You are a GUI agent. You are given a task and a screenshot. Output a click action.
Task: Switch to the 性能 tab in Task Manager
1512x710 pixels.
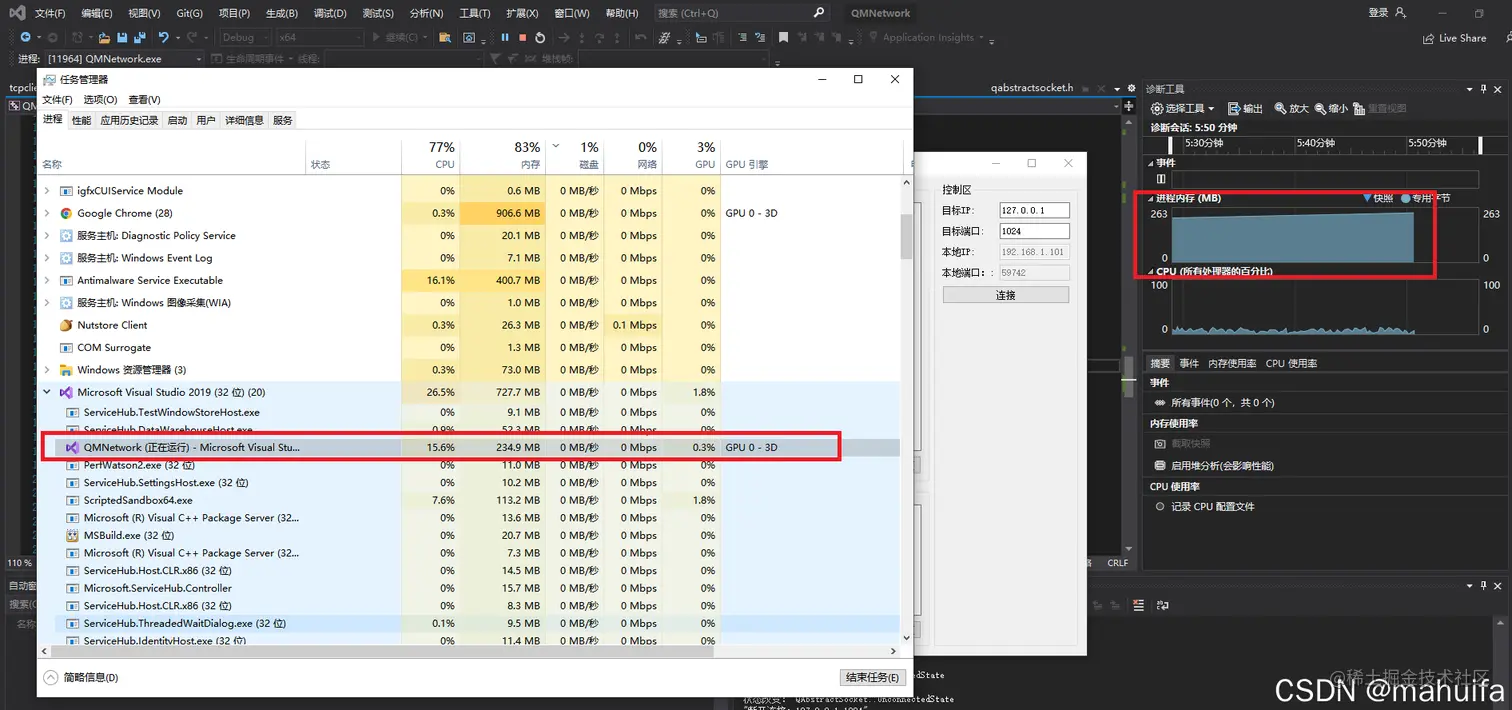pyautogui.click(x=81, y=120)
